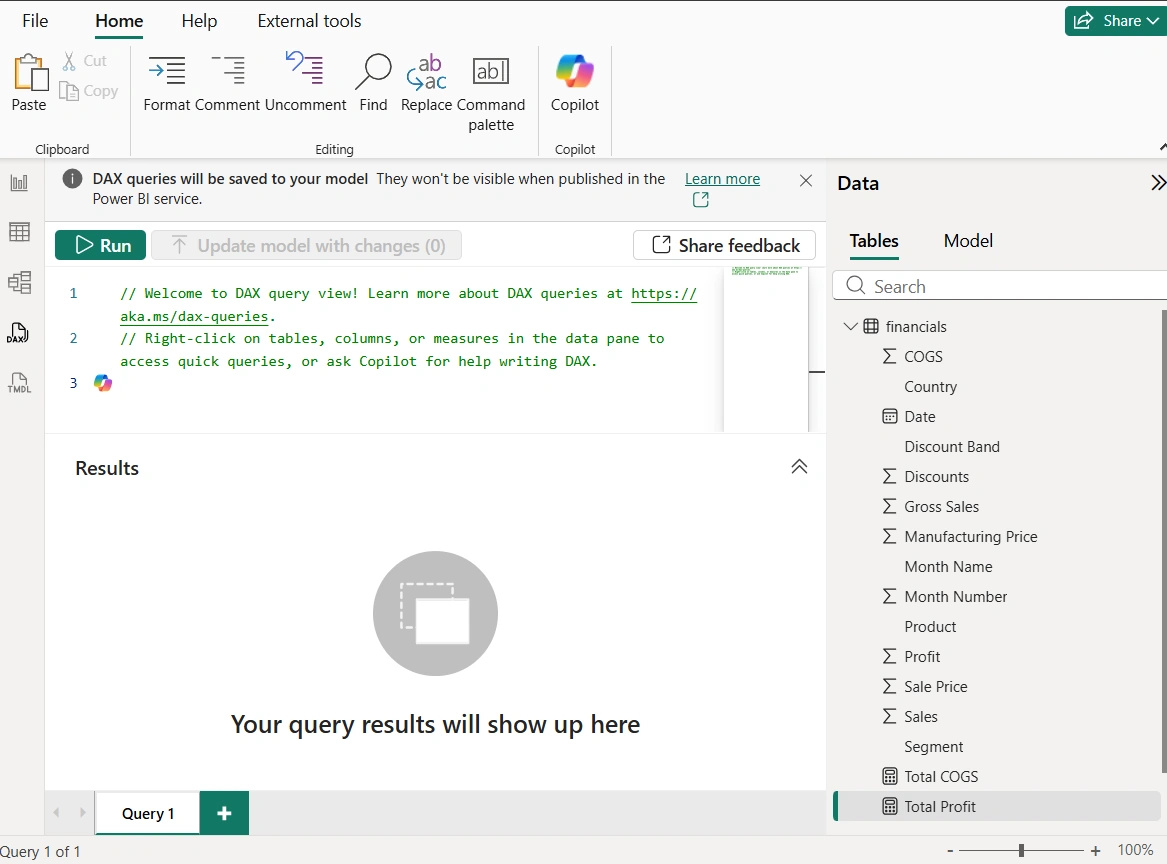Click the zoom out minus button
1167x864 pixels.
coord(950,851)
